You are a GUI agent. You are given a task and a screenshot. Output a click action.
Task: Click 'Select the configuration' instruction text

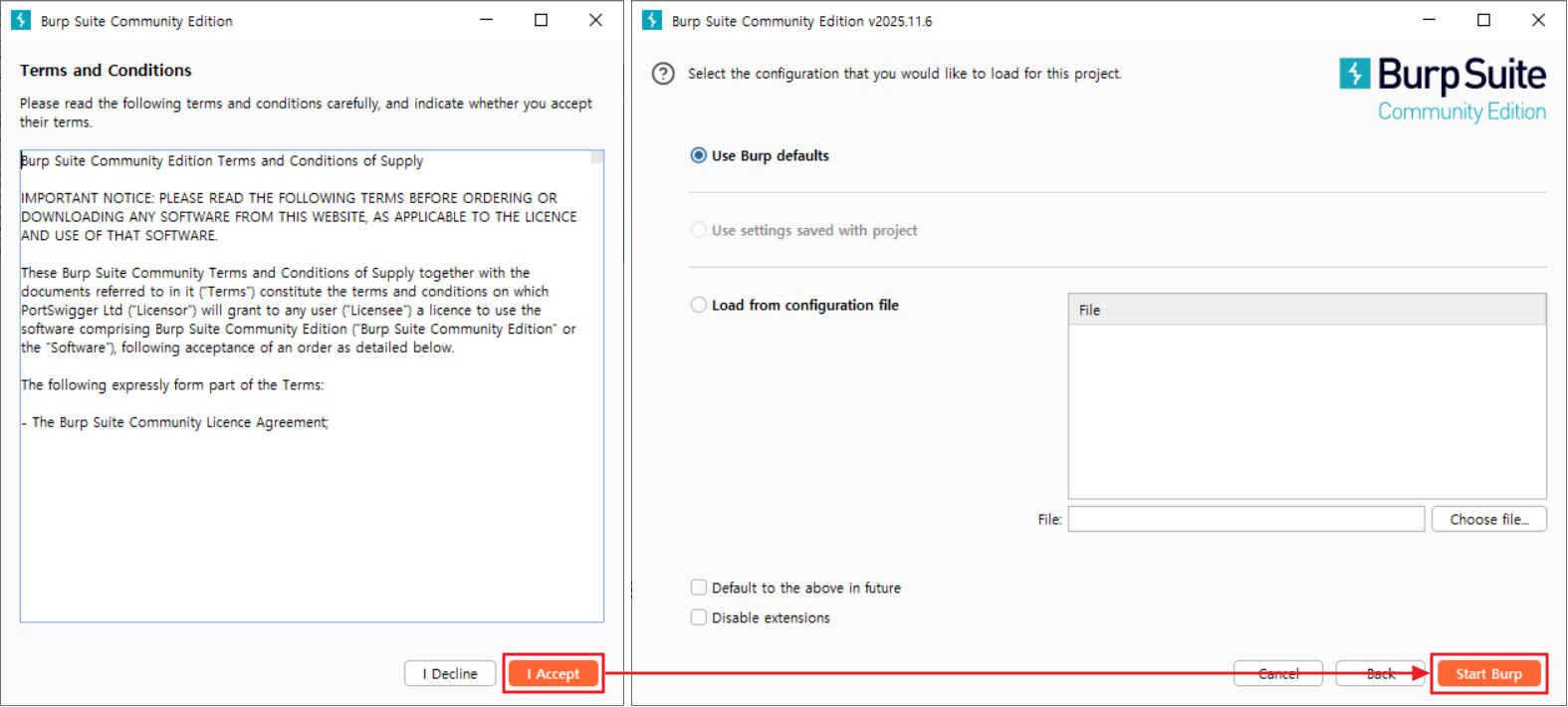[904, 74]
